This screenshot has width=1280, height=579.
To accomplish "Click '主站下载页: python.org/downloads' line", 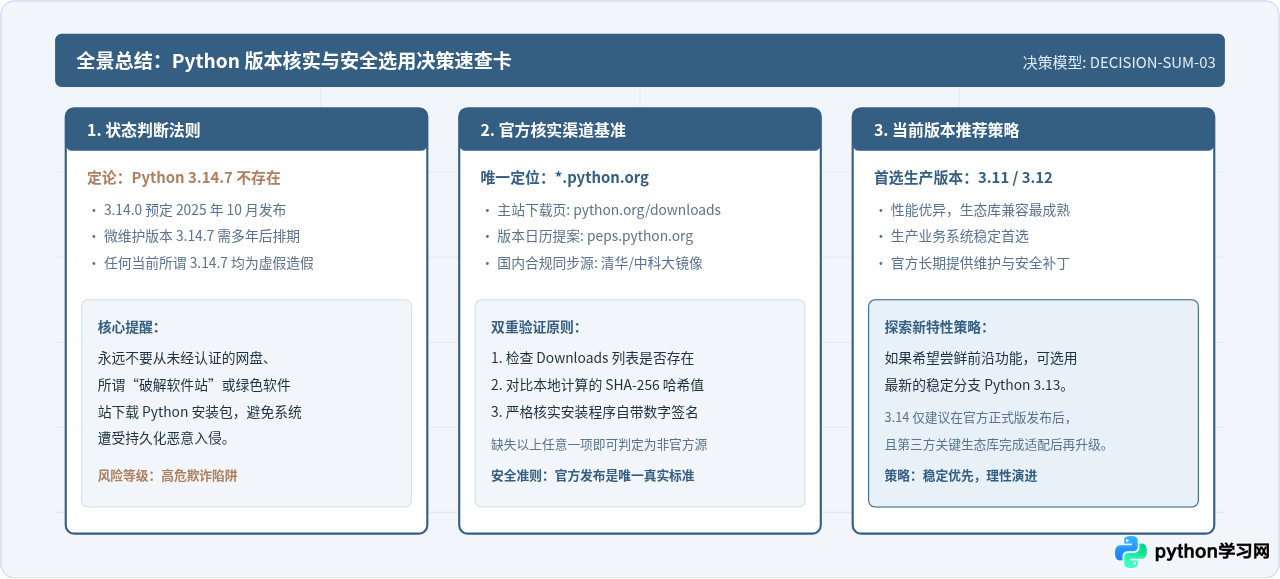I will (x=609, y=211).
